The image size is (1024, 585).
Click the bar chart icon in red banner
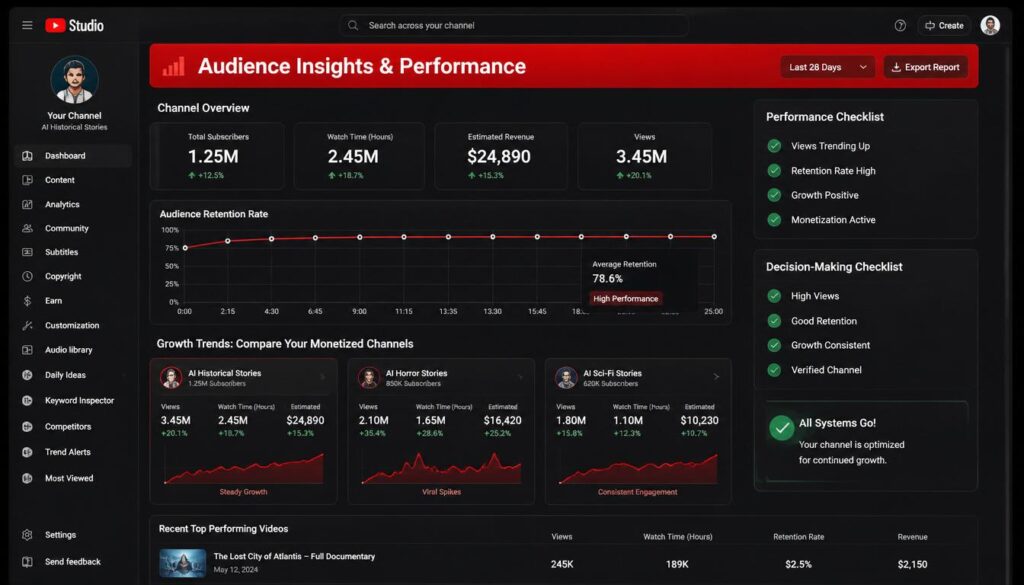pyautogui.click(x=174, y=66)
